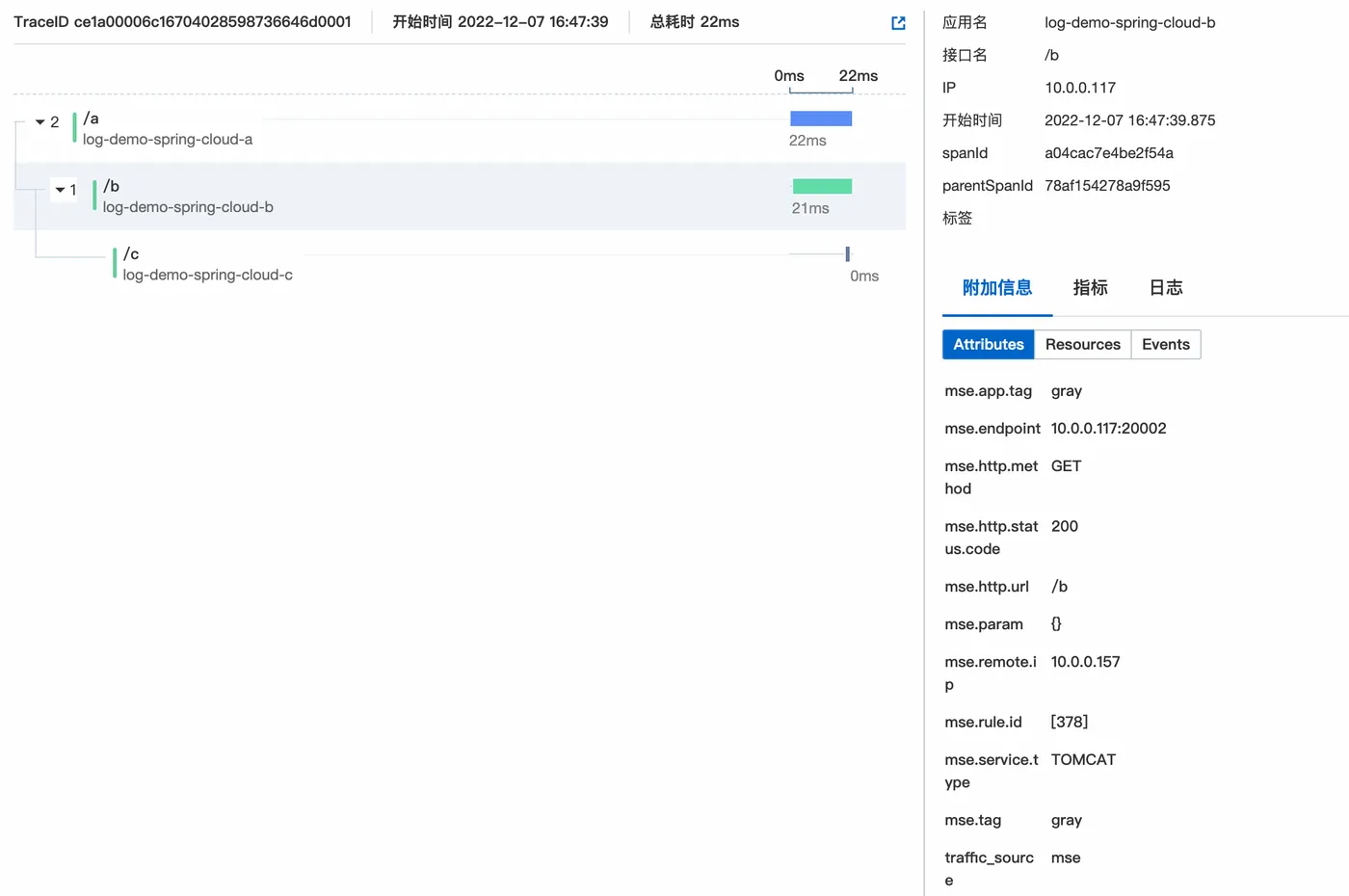Show the Resources section
This screenshot has height=896, width=1349.
pos(1082,345)
